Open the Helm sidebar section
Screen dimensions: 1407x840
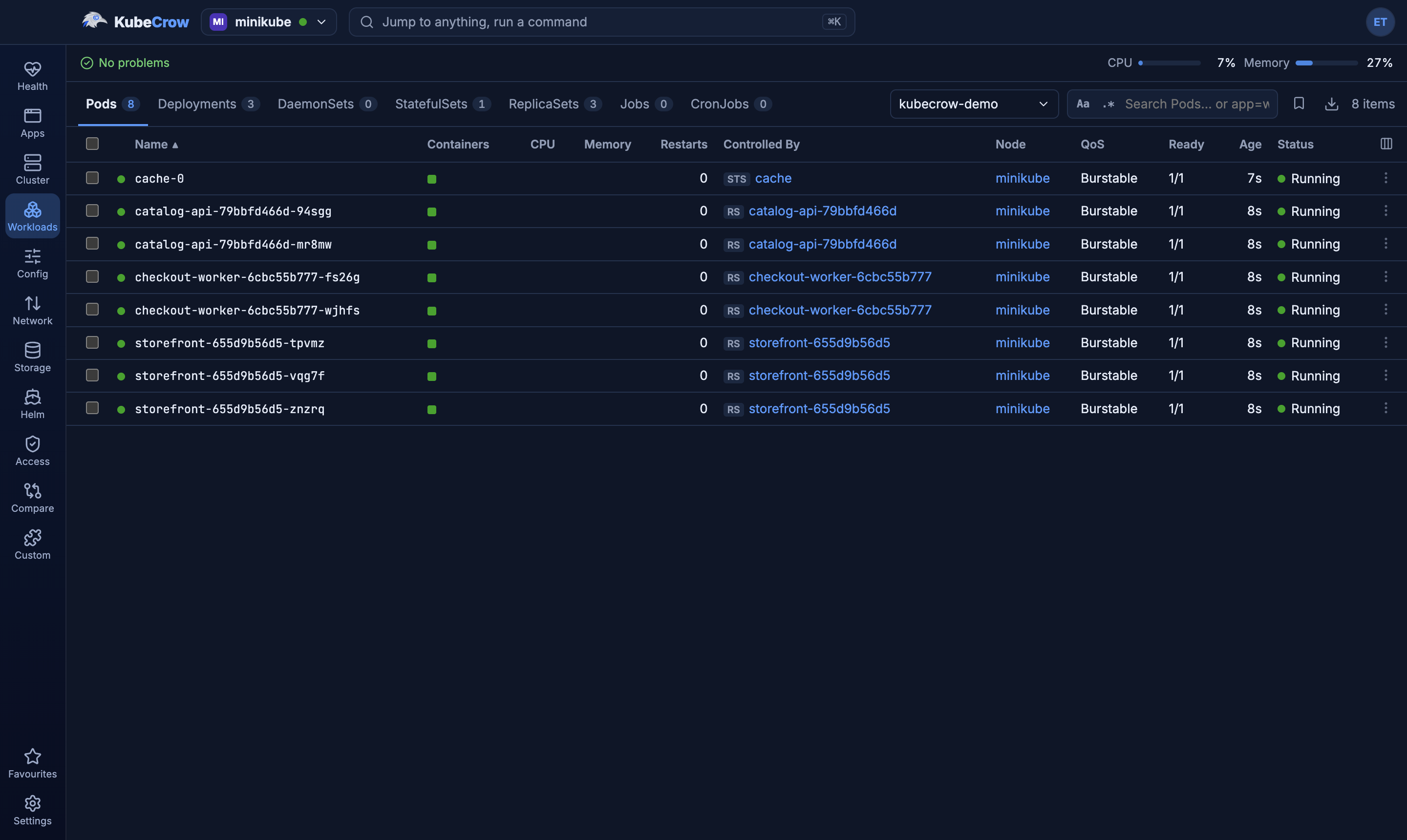[x=32, y=404]
